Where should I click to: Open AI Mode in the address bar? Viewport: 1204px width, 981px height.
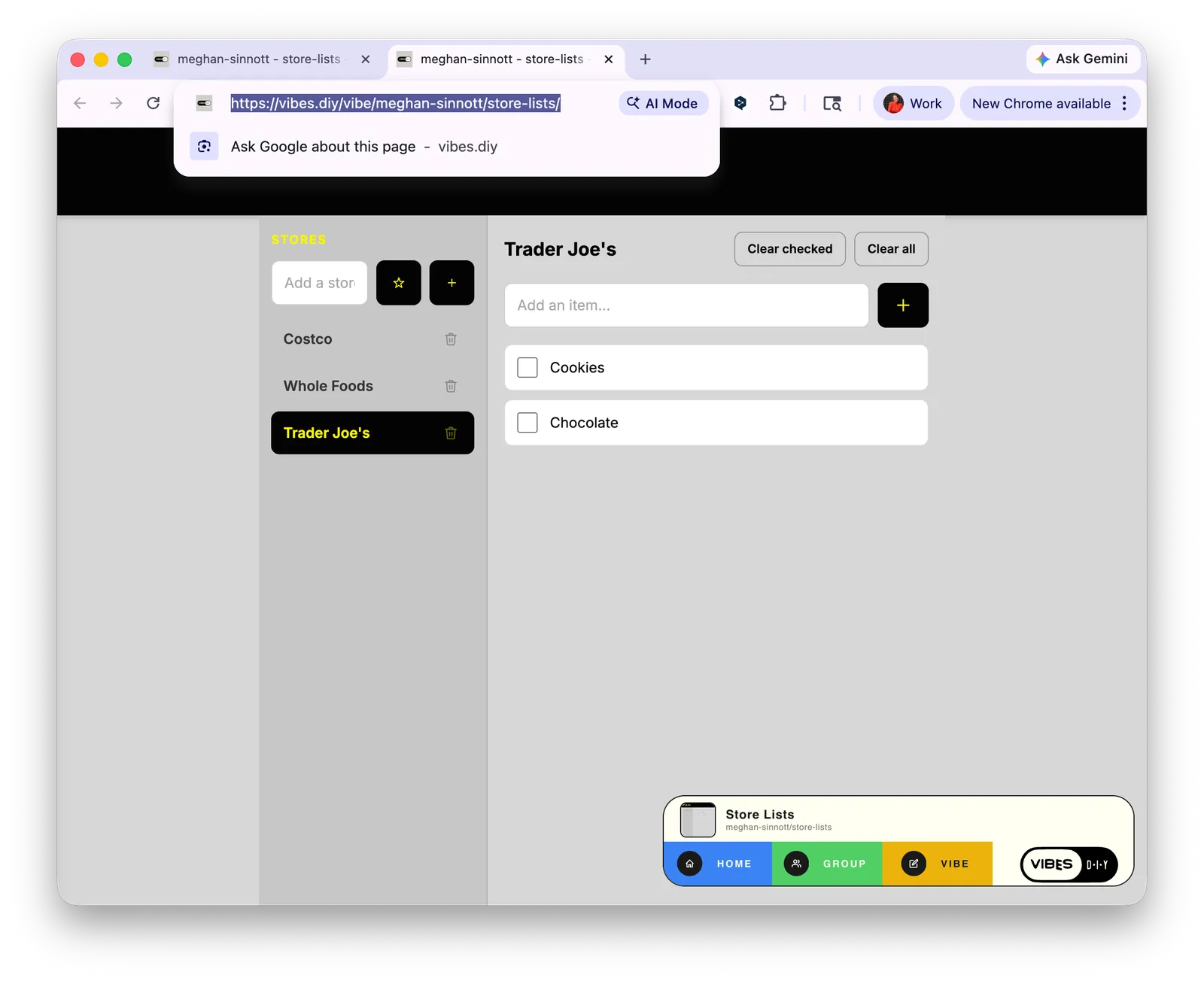tap(663, 103)
